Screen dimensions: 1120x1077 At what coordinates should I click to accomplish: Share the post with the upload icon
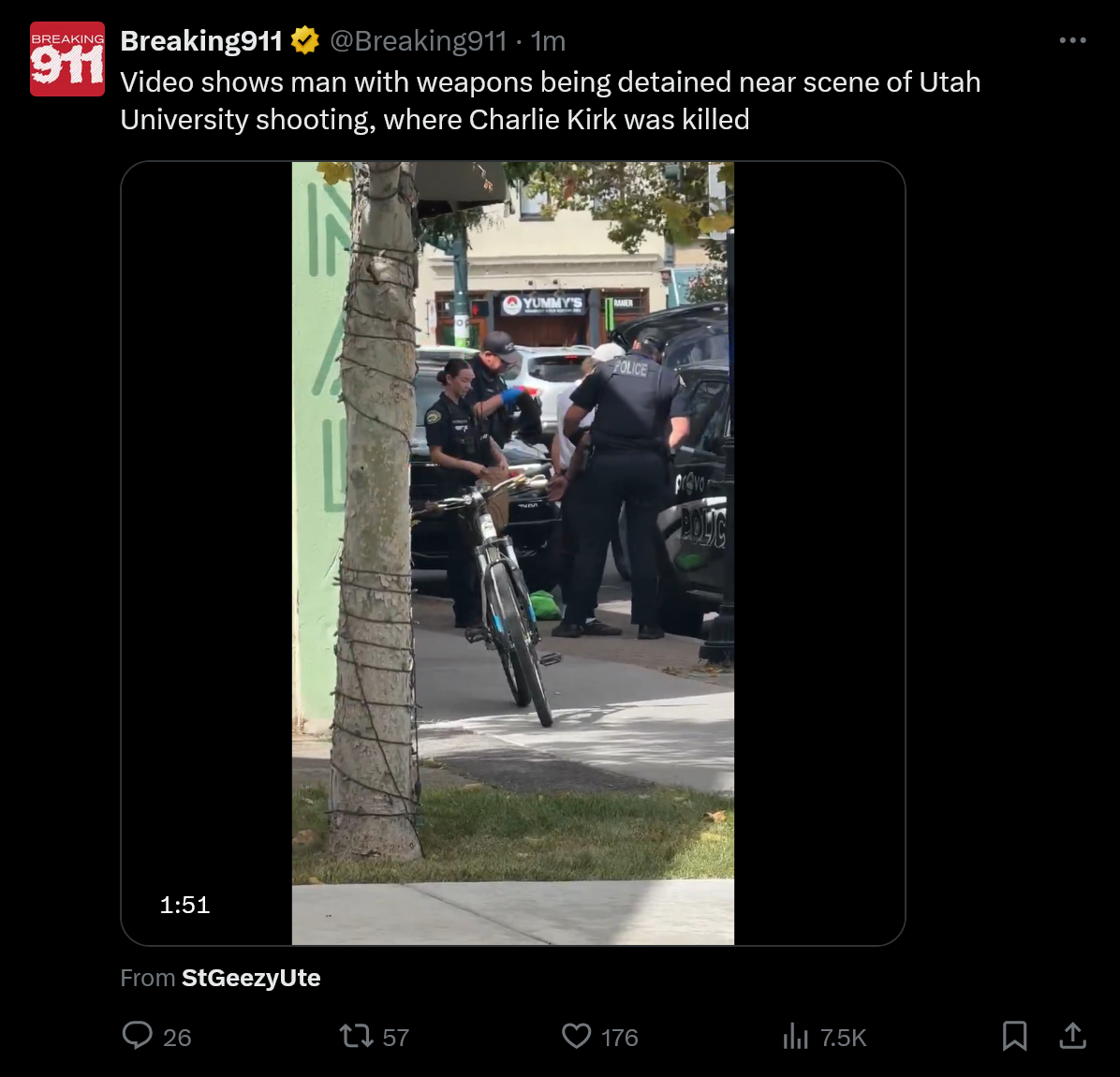tap(1073, 1036)
